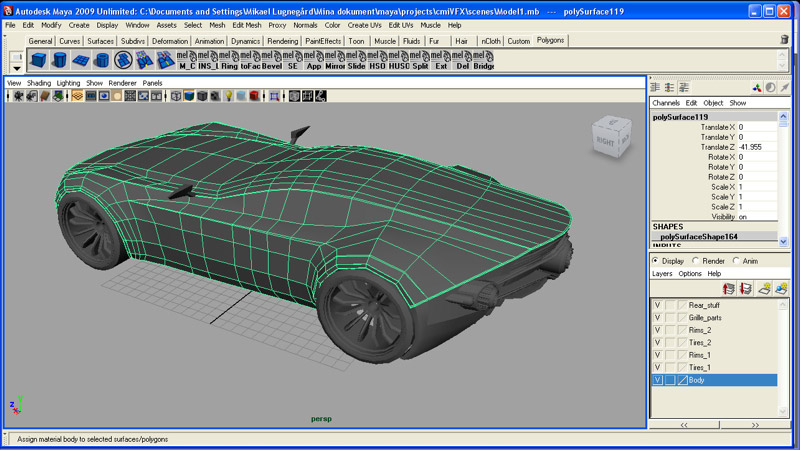This screenshot has height=450, width=800.
Task: Run the Ext mel shelf script
Action: coord(441,60)
